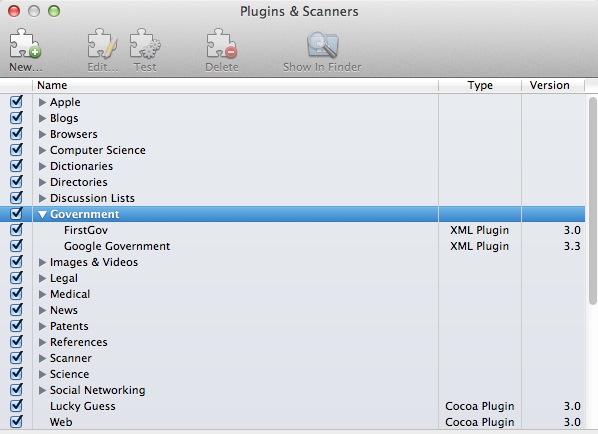Collapse the Government group triangle
Image resolution: width=598 pixels, height=434 pixels.
(x=42, y=214)
